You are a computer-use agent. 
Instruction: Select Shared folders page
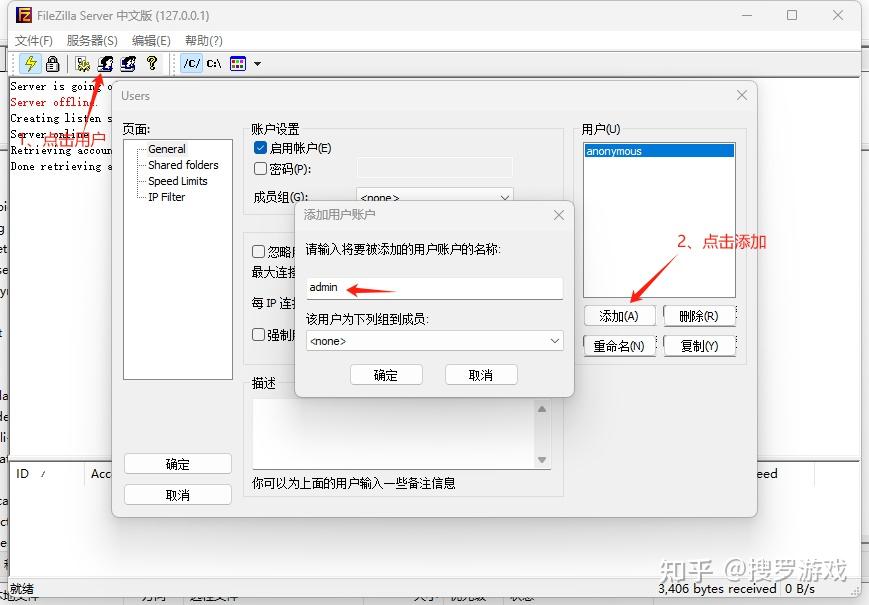pos(183,165)
